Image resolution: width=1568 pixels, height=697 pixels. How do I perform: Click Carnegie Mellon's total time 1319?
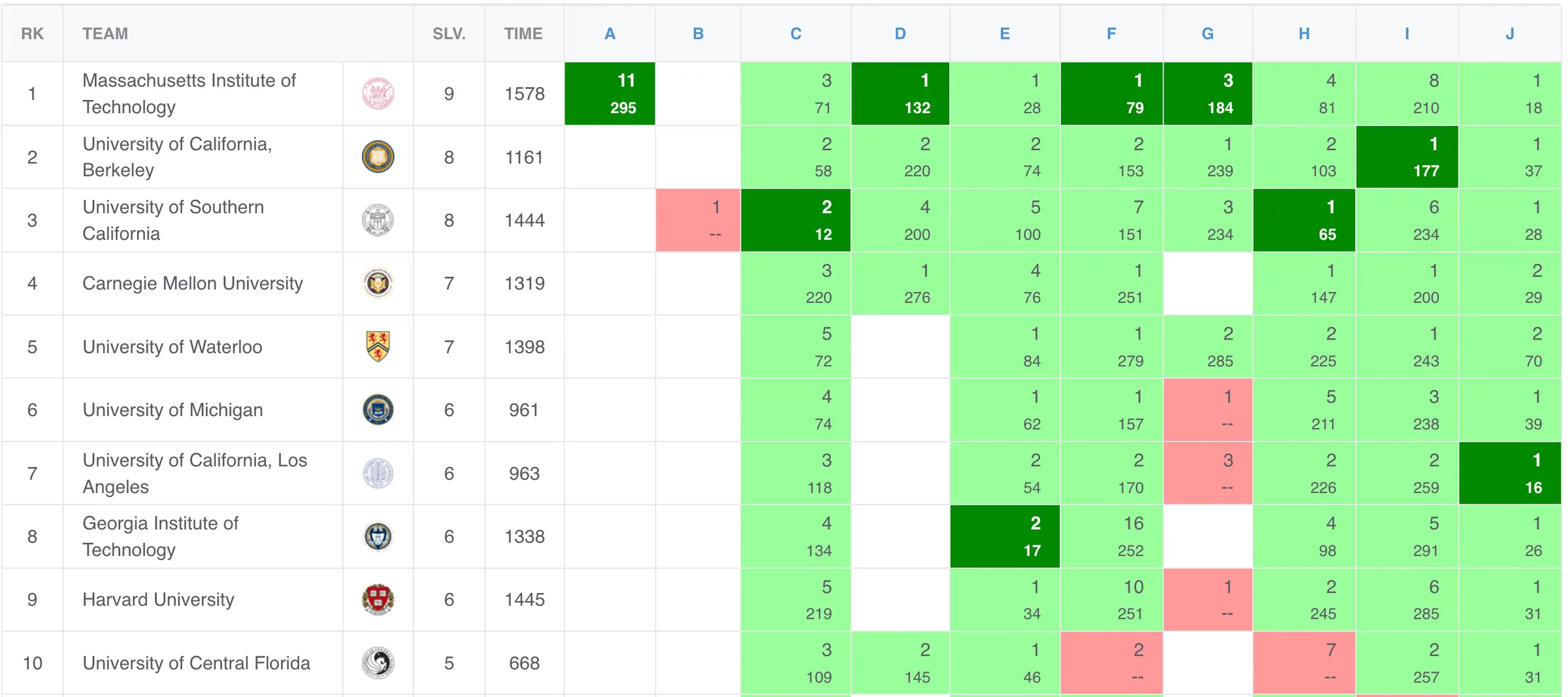tap(525, 284)
